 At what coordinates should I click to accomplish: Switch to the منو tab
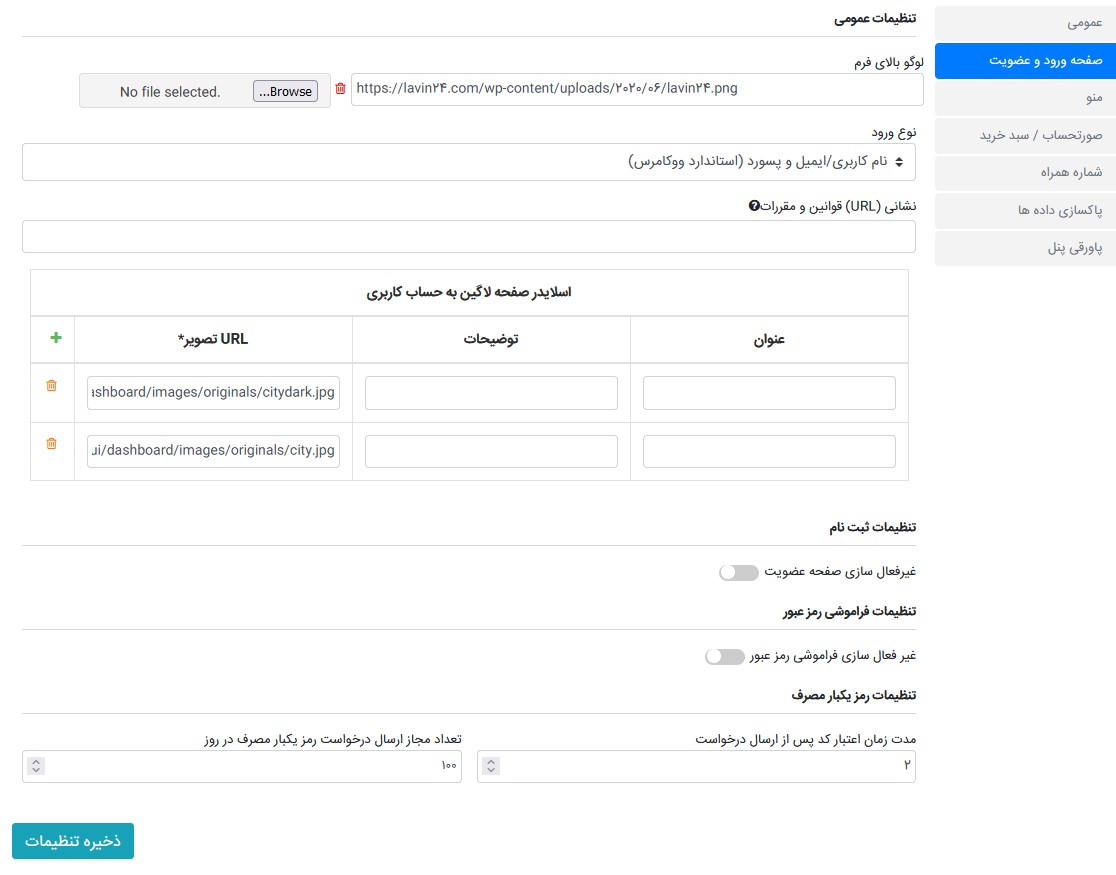(1025, 97)
